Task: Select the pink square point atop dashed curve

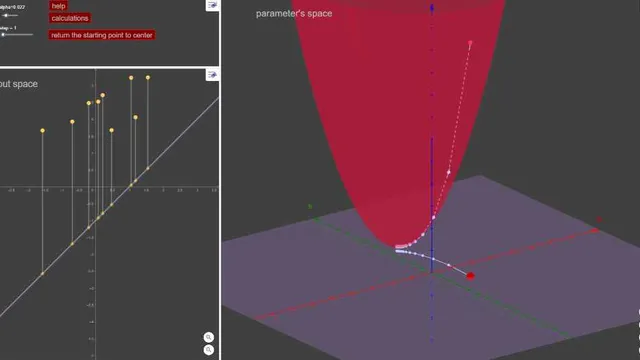Action: 470,43
